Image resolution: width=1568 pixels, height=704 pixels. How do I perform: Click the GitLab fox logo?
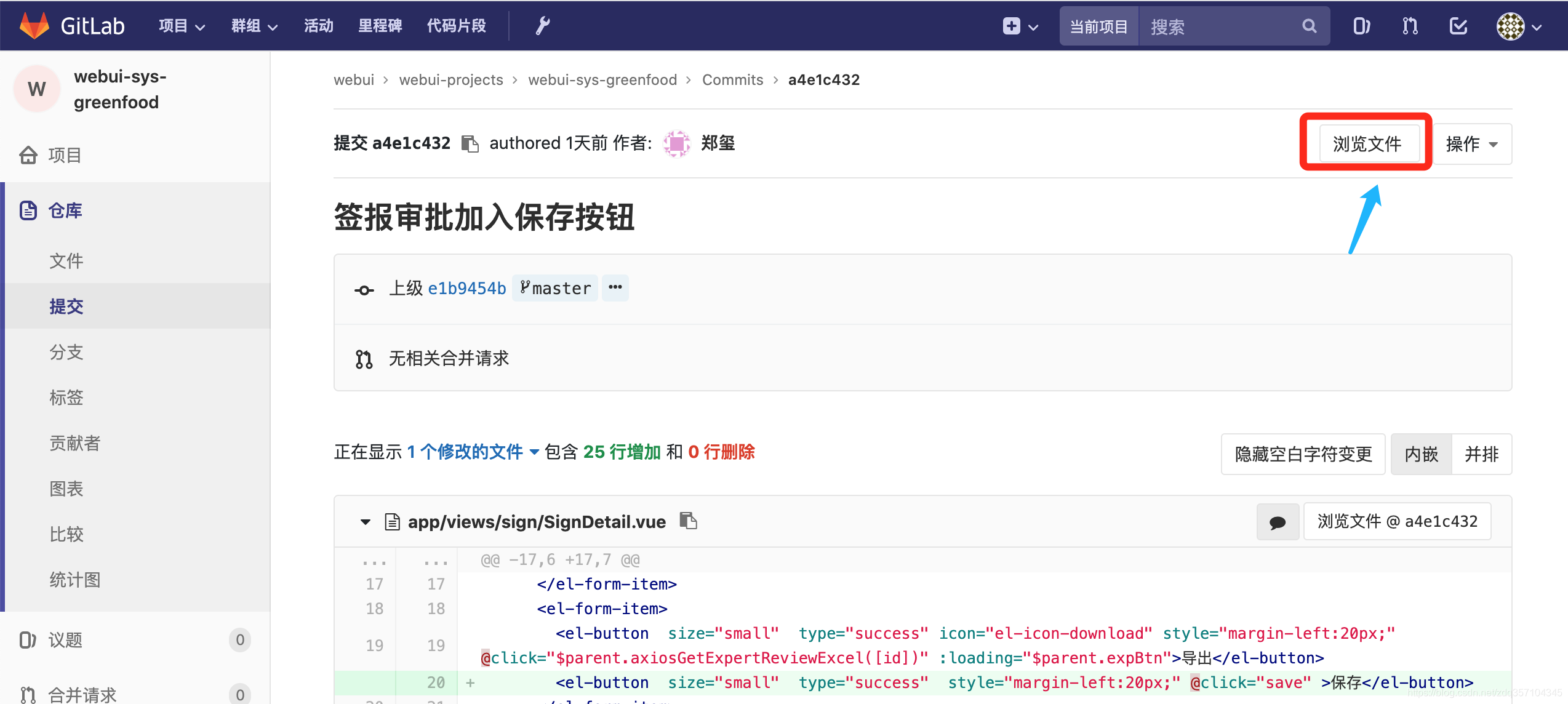(34, 26)
